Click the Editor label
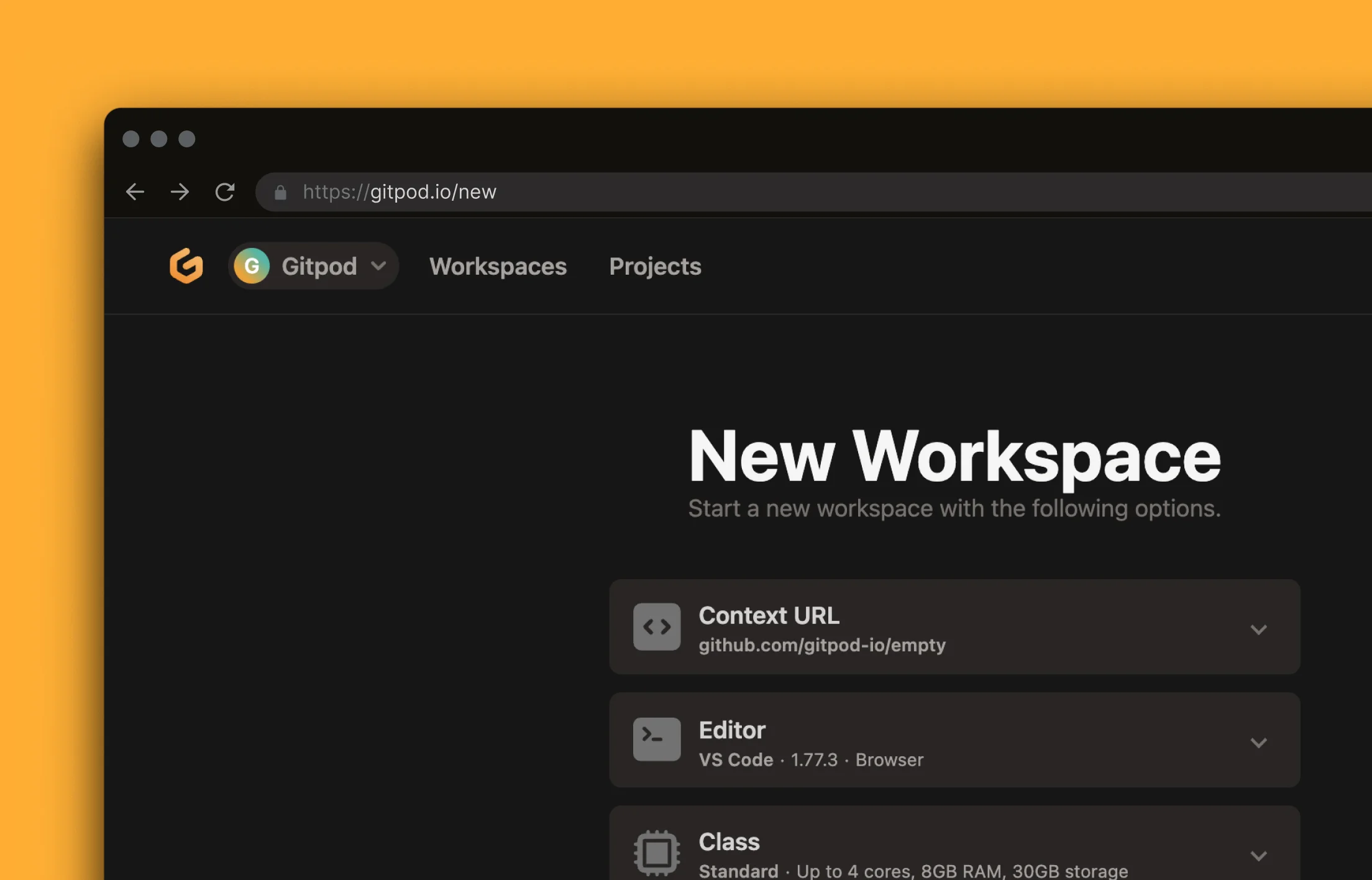The image size is (1372, 880). 732,730
